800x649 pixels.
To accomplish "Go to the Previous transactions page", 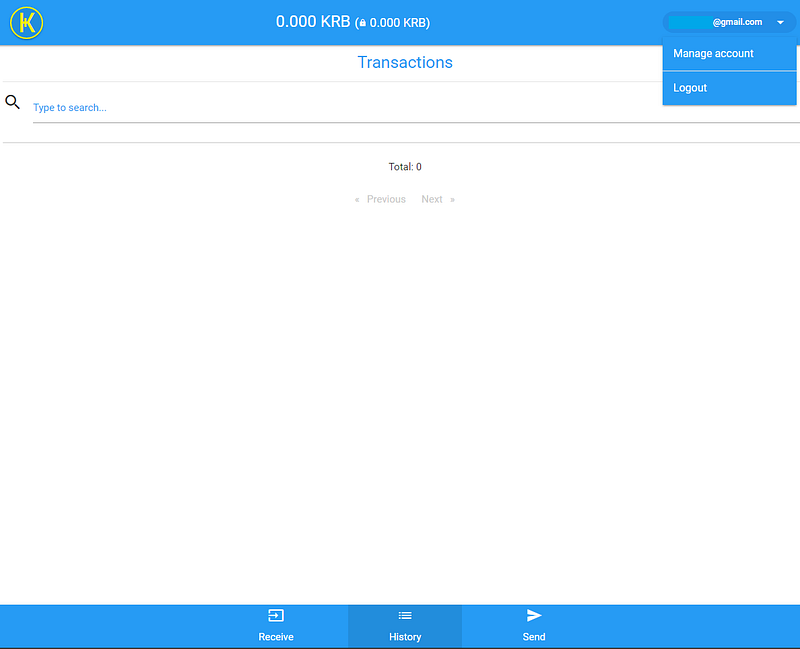I will (x=386, y=199).
